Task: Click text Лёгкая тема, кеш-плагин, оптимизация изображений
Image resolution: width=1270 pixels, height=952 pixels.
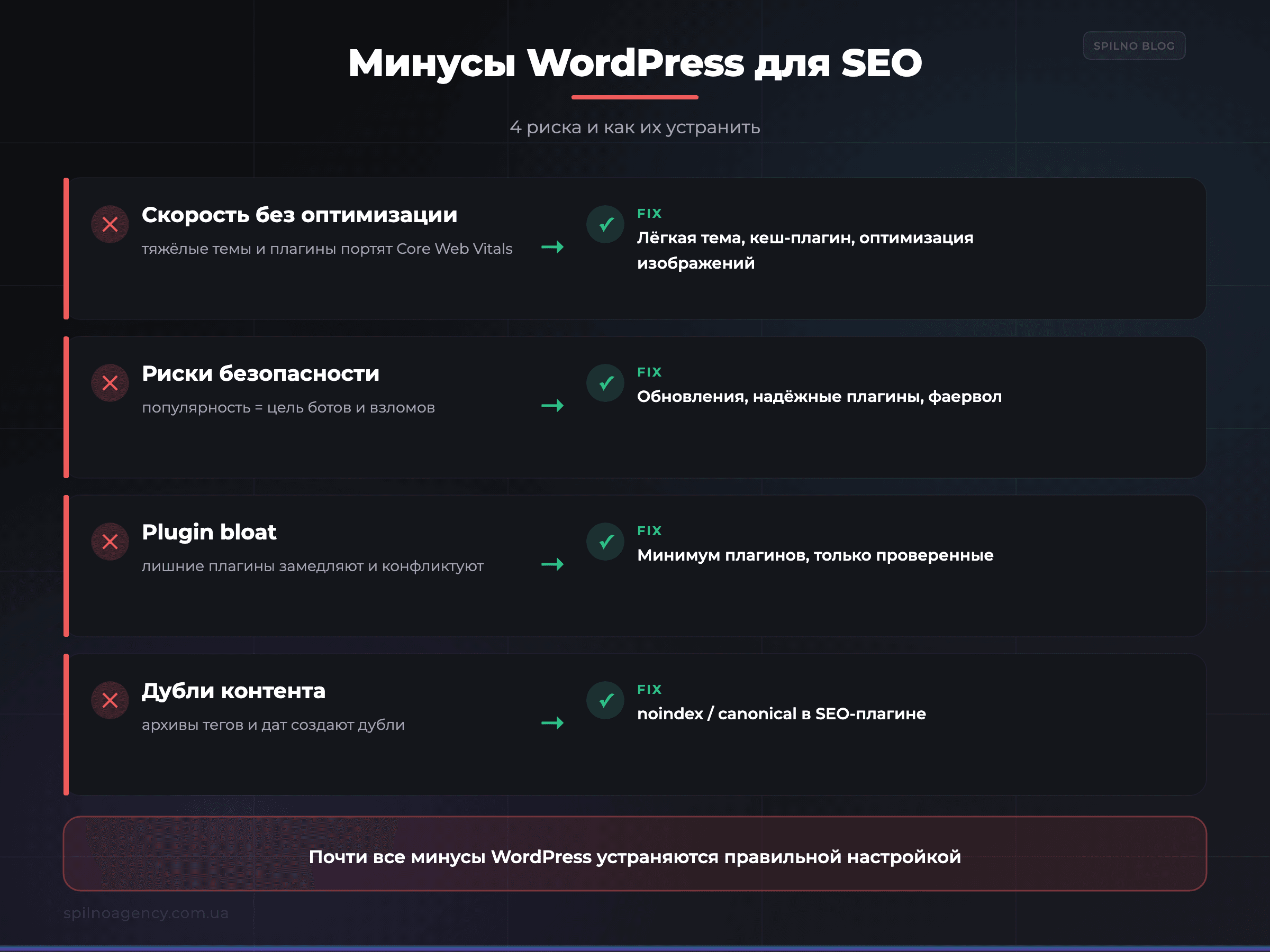Action: [x=805, y=250]
